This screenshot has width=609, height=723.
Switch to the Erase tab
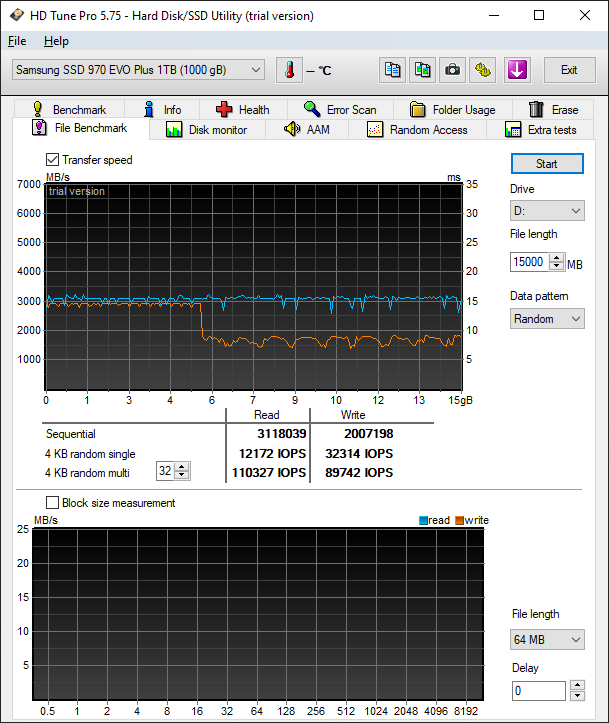(x=553, y=109)
